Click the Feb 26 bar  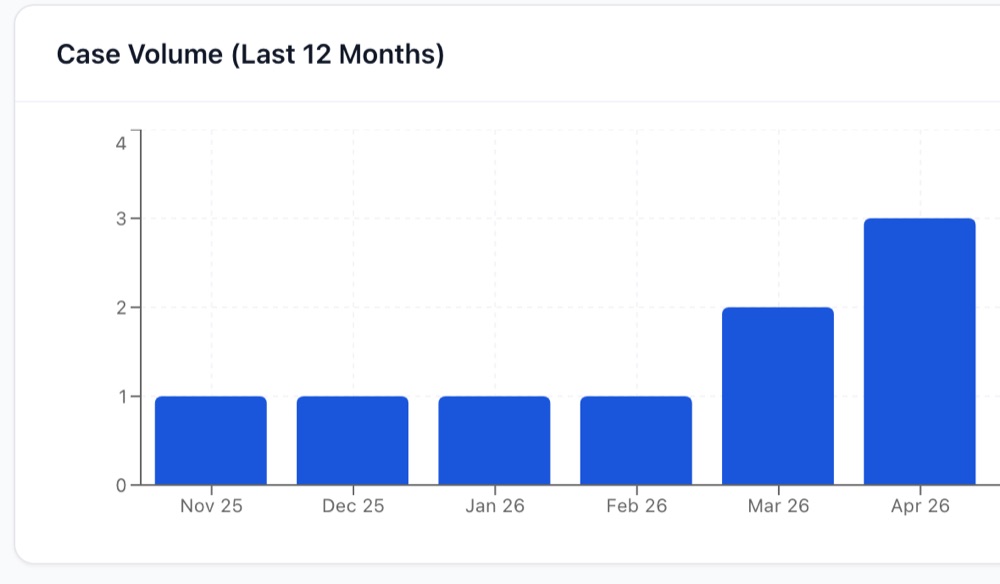tap(636, 441)
